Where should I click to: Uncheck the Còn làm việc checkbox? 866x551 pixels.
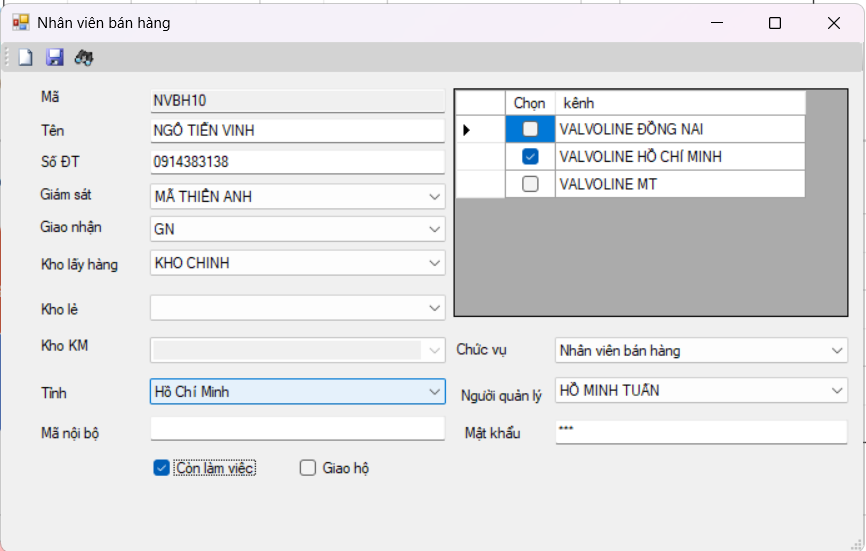161,468
